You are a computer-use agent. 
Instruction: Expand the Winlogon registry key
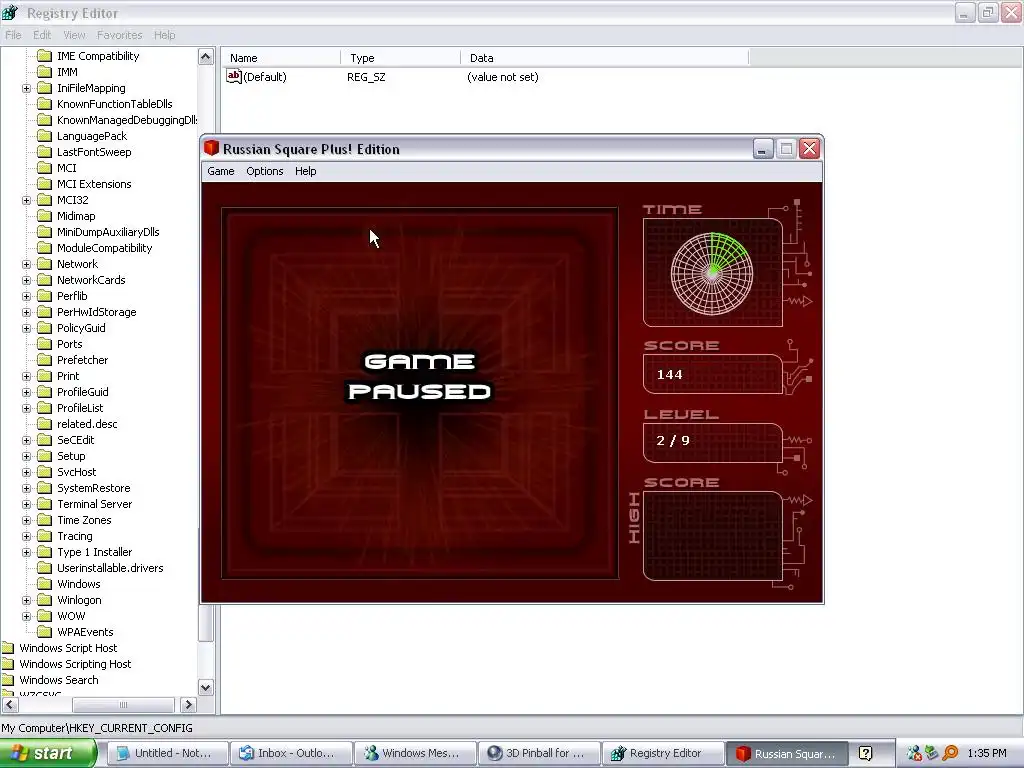26,600
